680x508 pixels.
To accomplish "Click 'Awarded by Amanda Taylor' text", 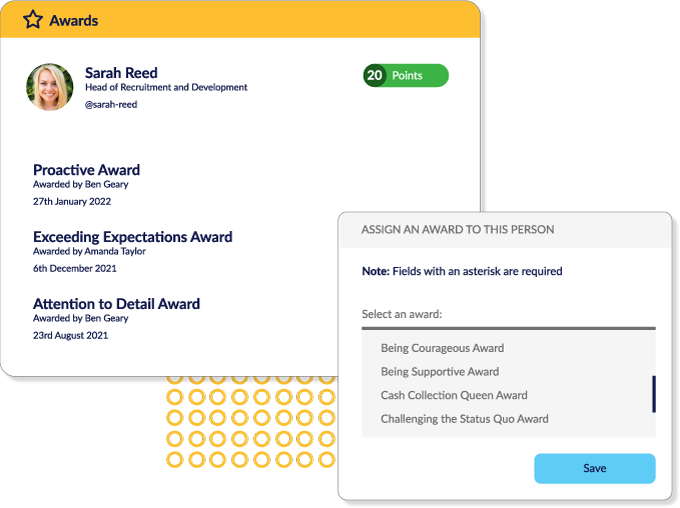I will tap(89, 251).
